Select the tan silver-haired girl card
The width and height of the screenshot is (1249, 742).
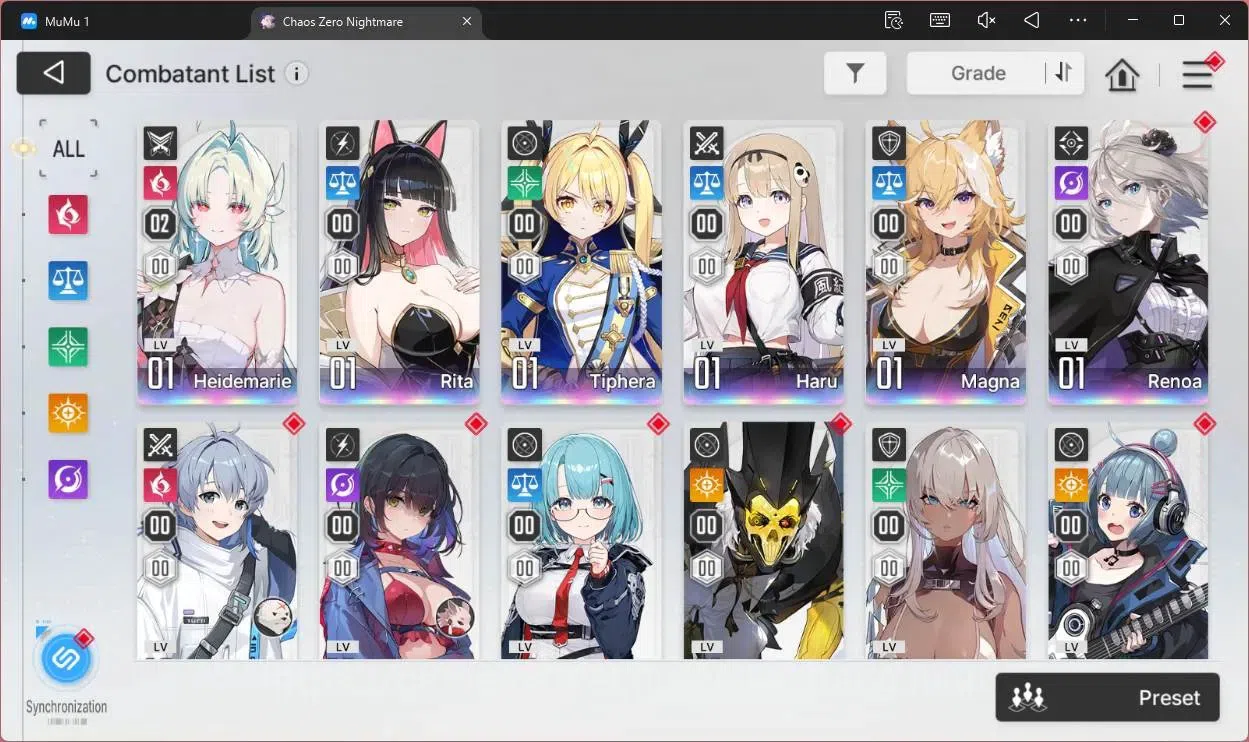pyautogui.click(x=945, y=541)
